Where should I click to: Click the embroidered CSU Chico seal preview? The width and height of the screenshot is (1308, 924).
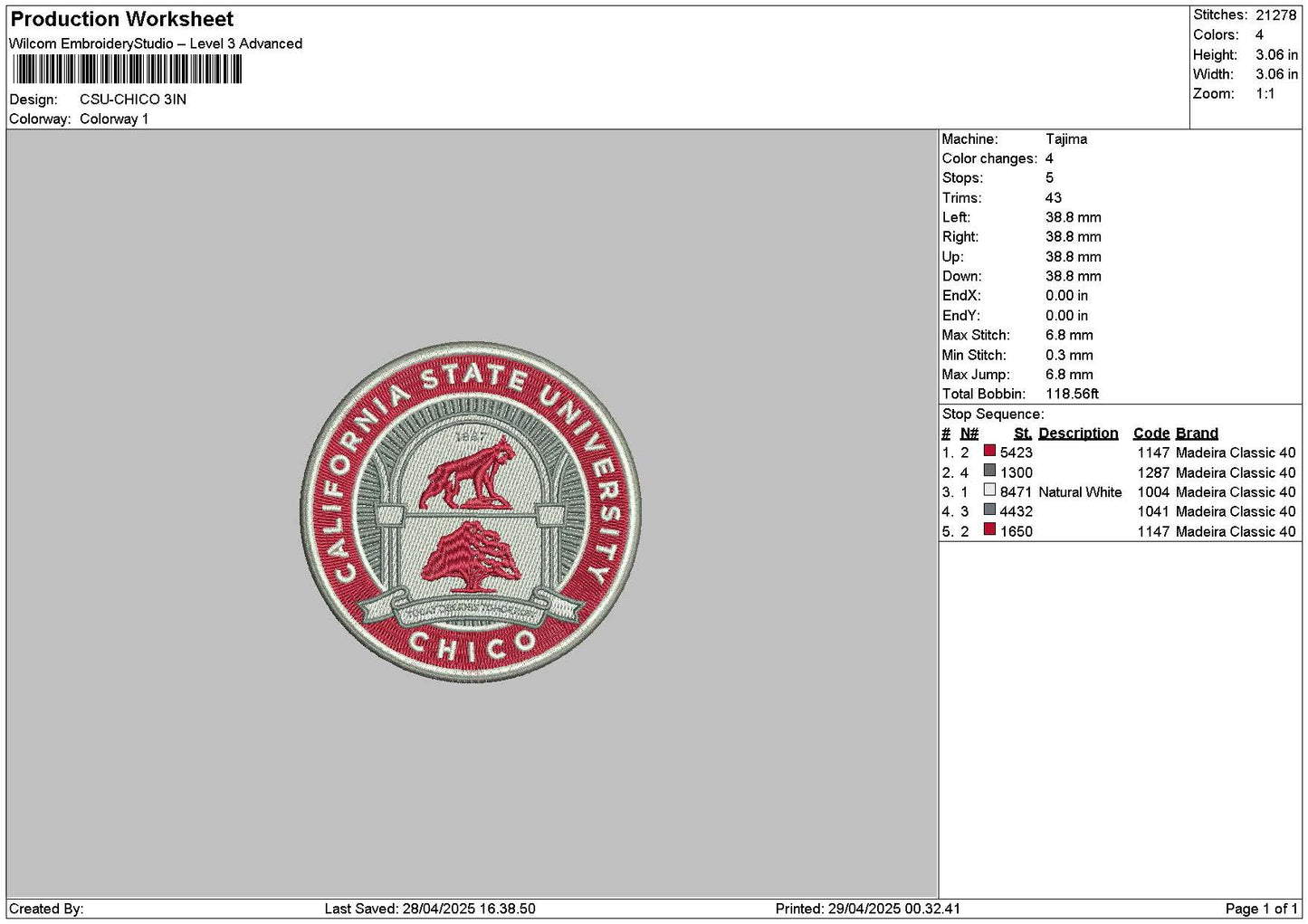point(471,512)
